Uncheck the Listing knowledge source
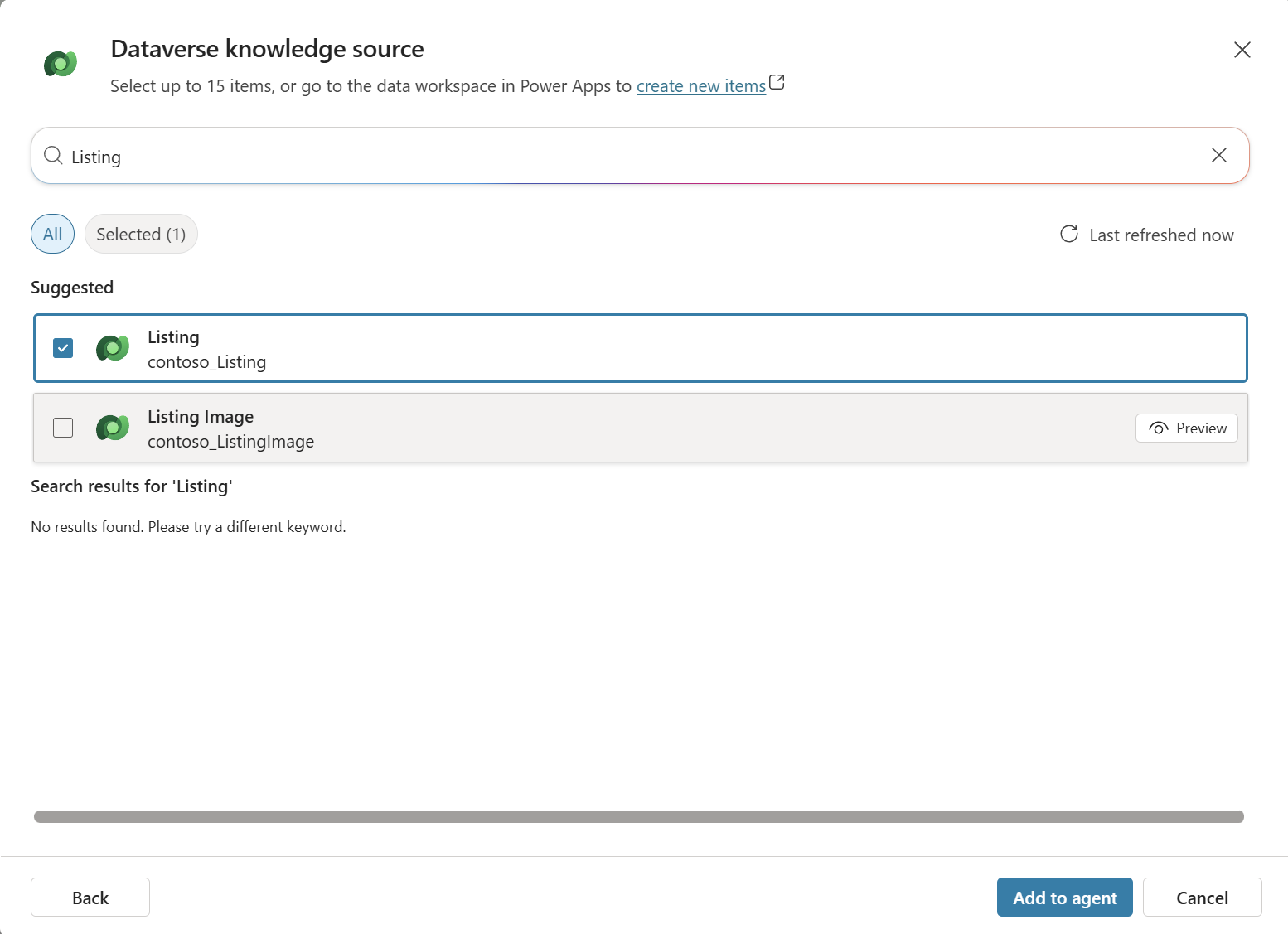Image resolution: width=1288 pixels, height=934 pixels. tap(62, 348)
